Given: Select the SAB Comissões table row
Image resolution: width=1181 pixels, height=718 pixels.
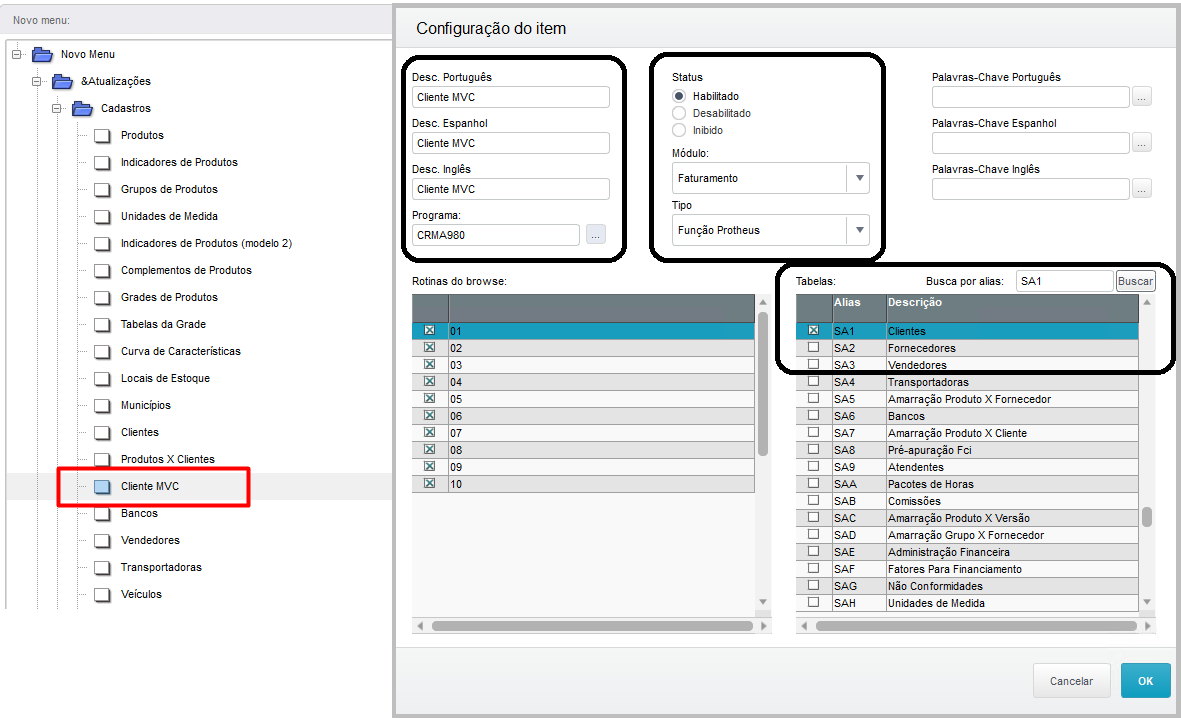Looking at the screenshot, I should click(967, 501).
